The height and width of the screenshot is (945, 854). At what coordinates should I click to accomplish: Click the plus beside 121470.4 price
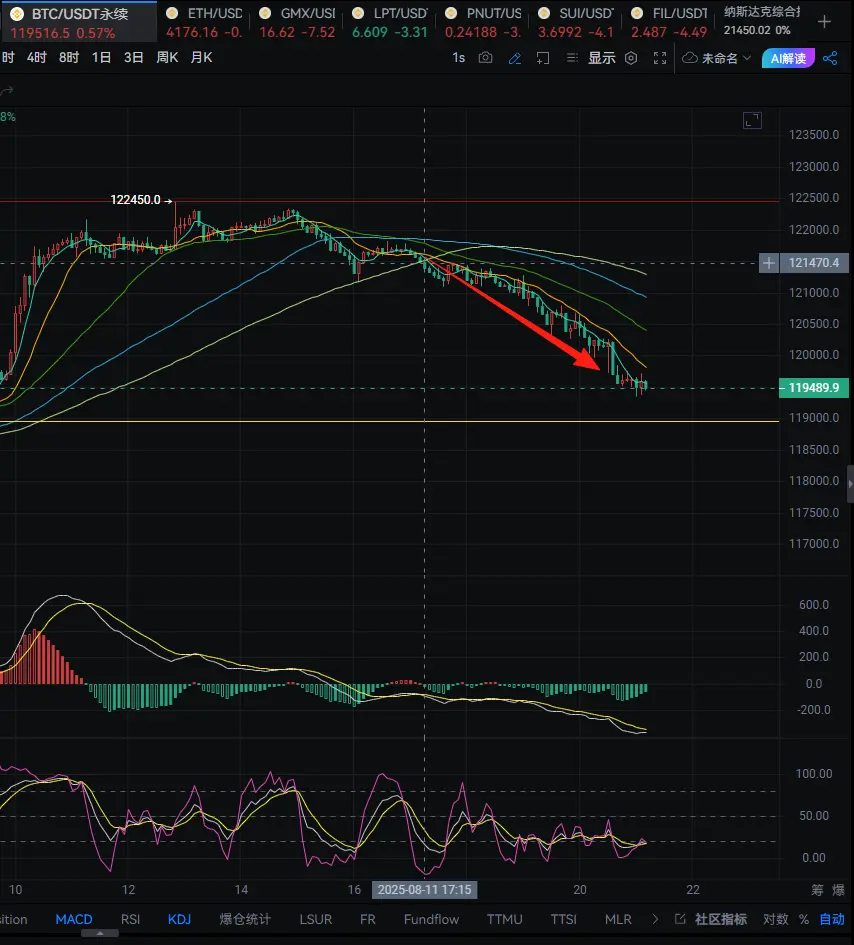point(768,263)
